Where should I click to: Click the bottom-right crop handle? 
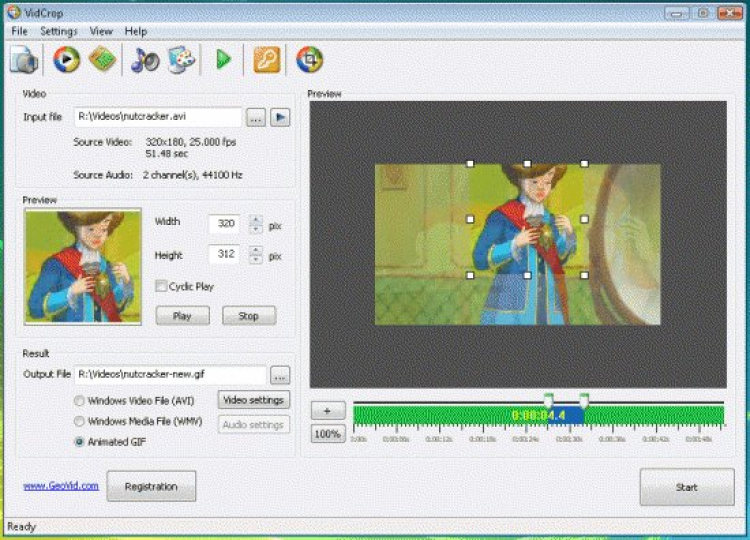tap(584, 275)
